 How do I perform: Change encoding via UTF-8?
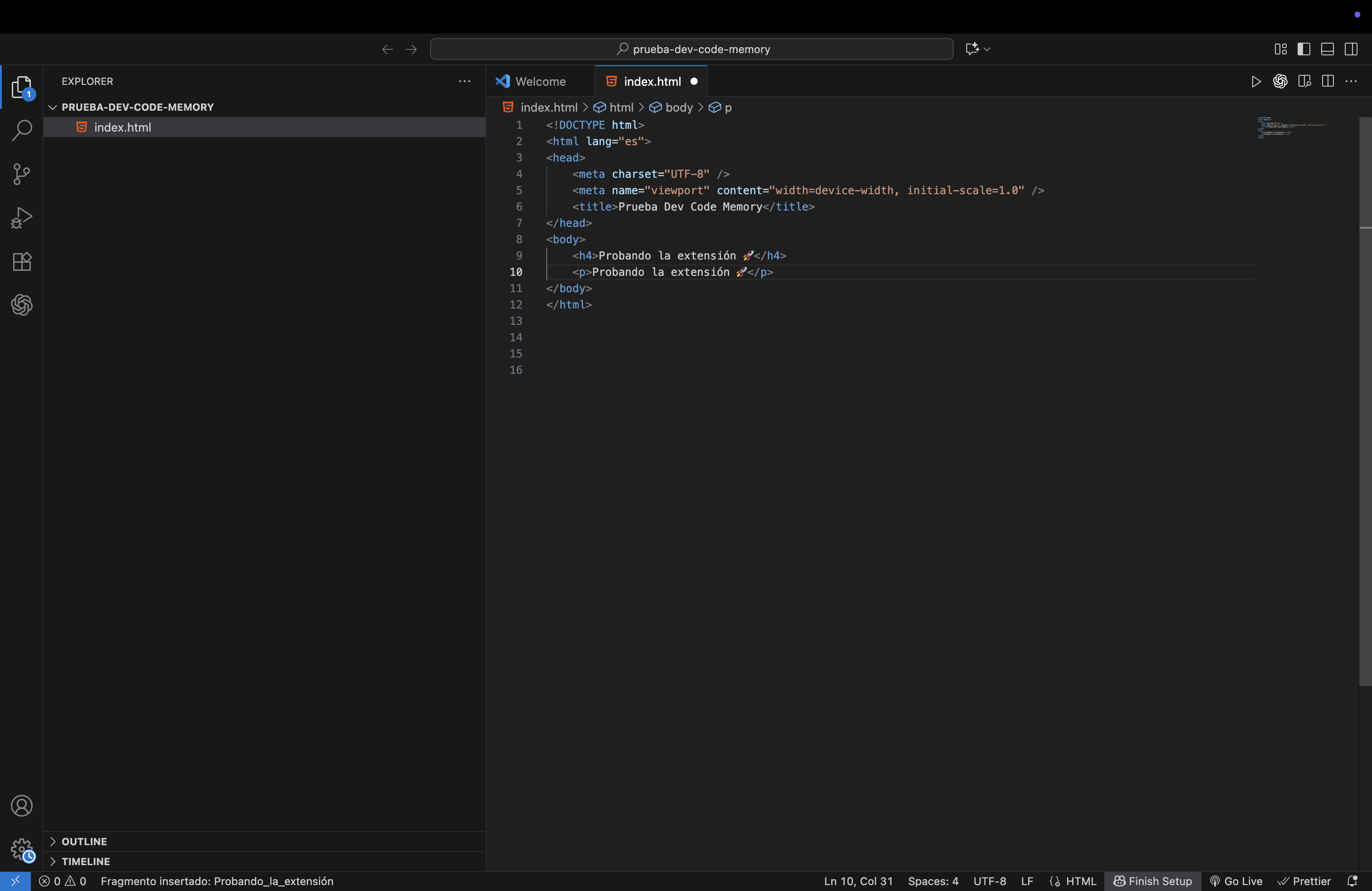coord(990,881)
